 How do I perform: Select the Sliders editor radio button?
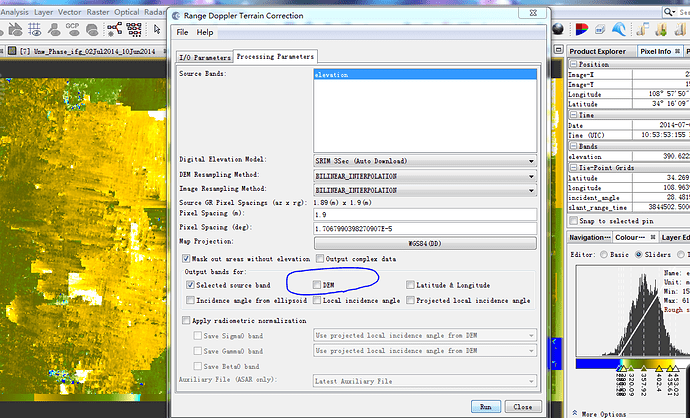point(639,255)
